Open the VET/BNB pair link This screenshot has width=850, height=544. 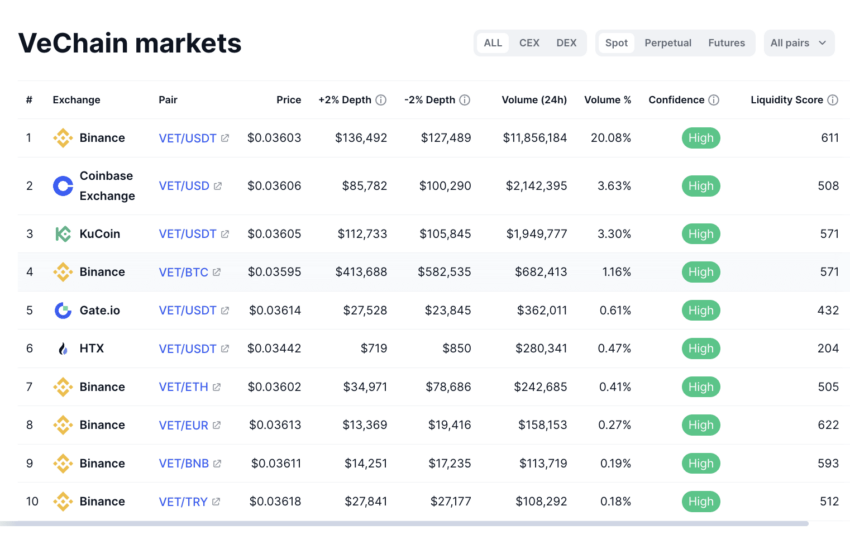tap(184, 463)
